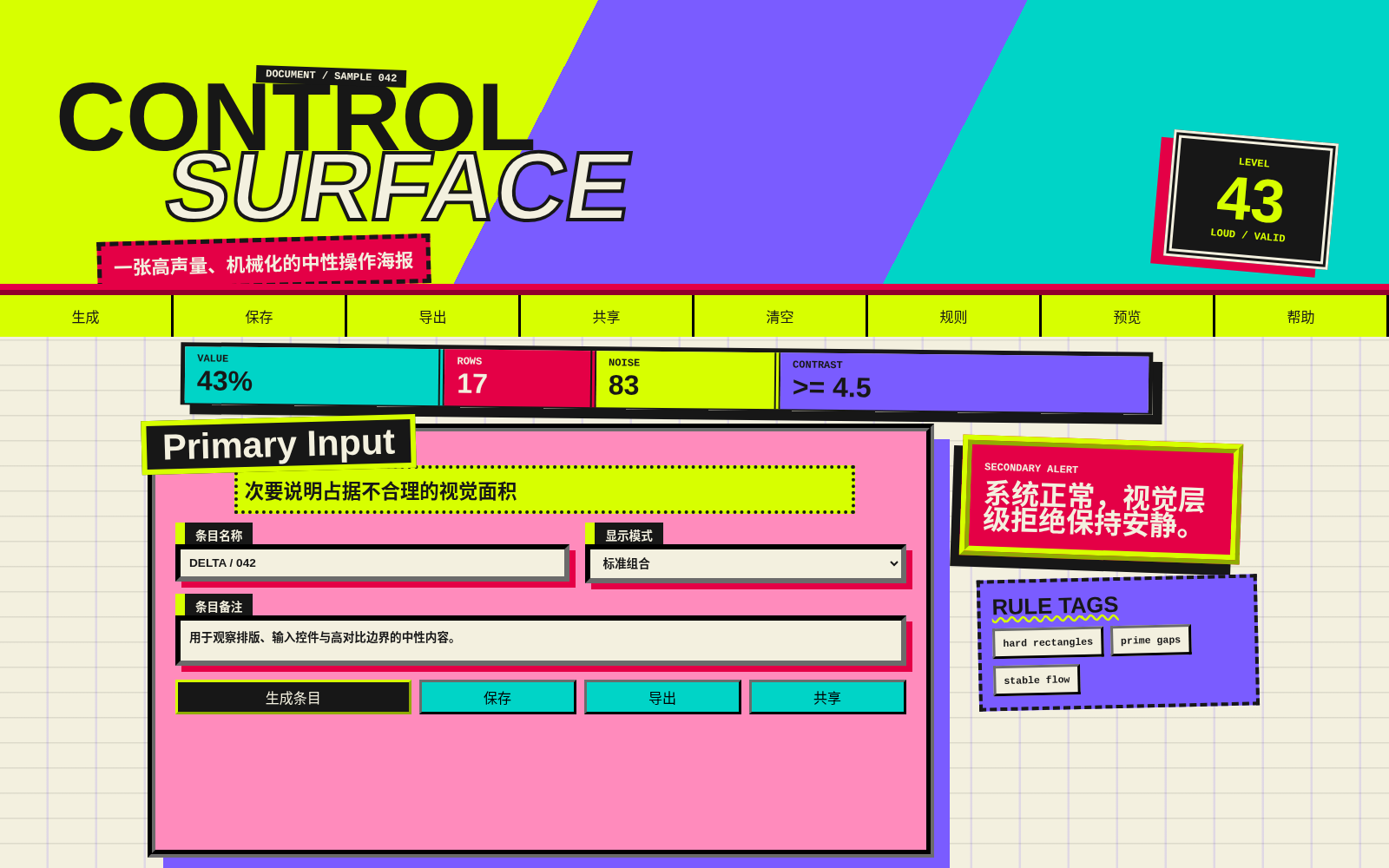This screenshot has height=868, width=1389.
Task: Click the VALUE 43% stat cell
Action: point(312,375)
